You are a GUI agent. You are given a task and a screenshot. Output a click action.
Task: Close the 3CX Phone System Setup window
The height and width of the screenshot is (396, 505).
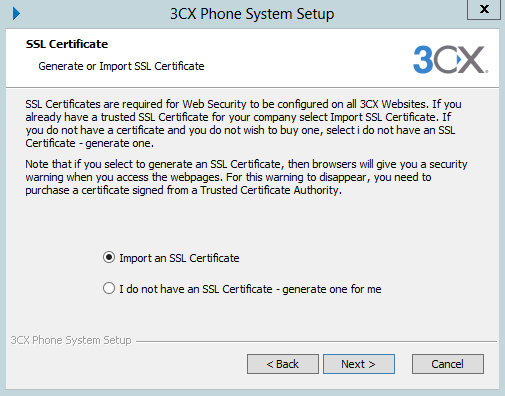484,9
